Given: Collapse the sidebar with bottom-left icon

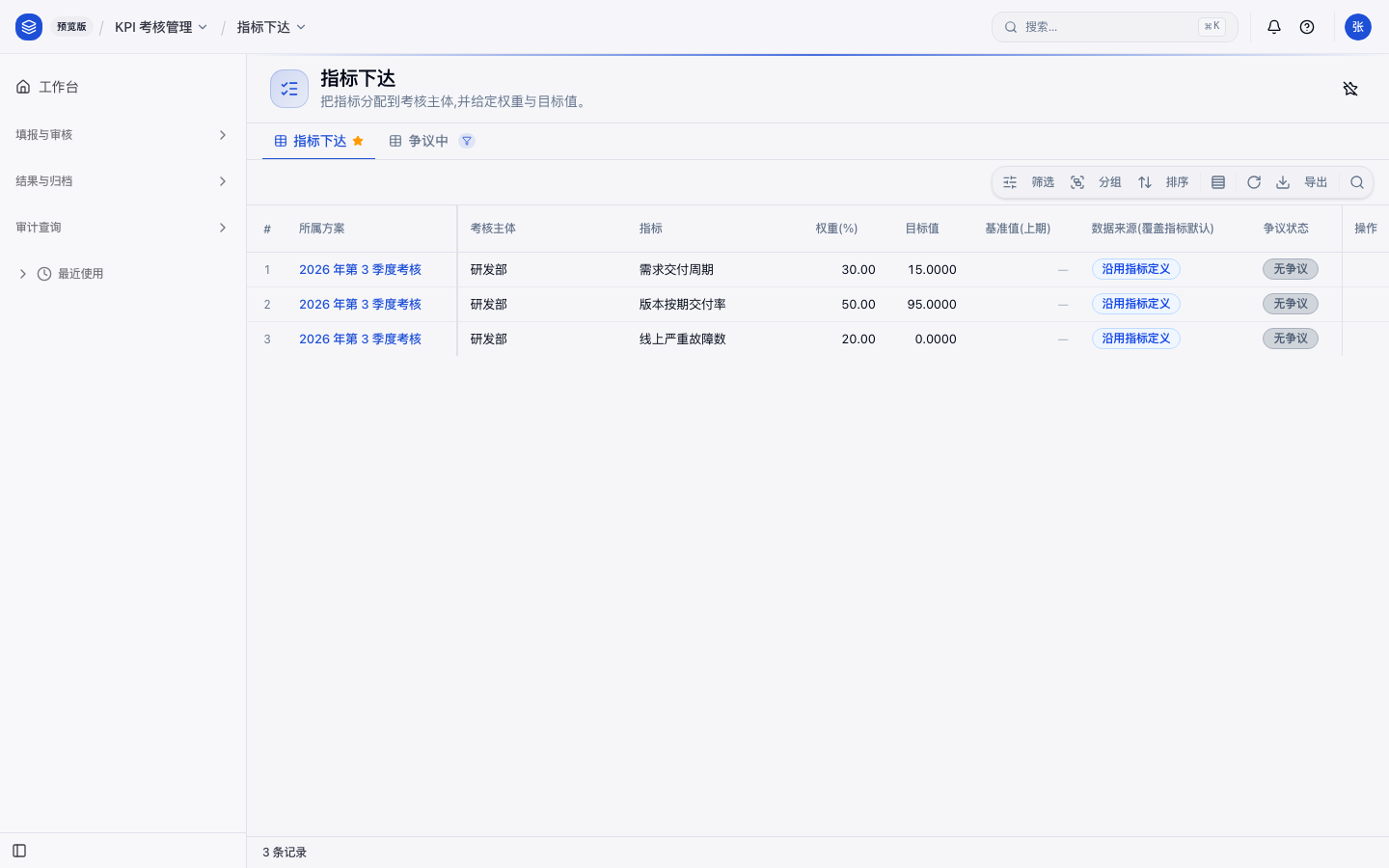Looking at the screenshot, I should [19, 851].
